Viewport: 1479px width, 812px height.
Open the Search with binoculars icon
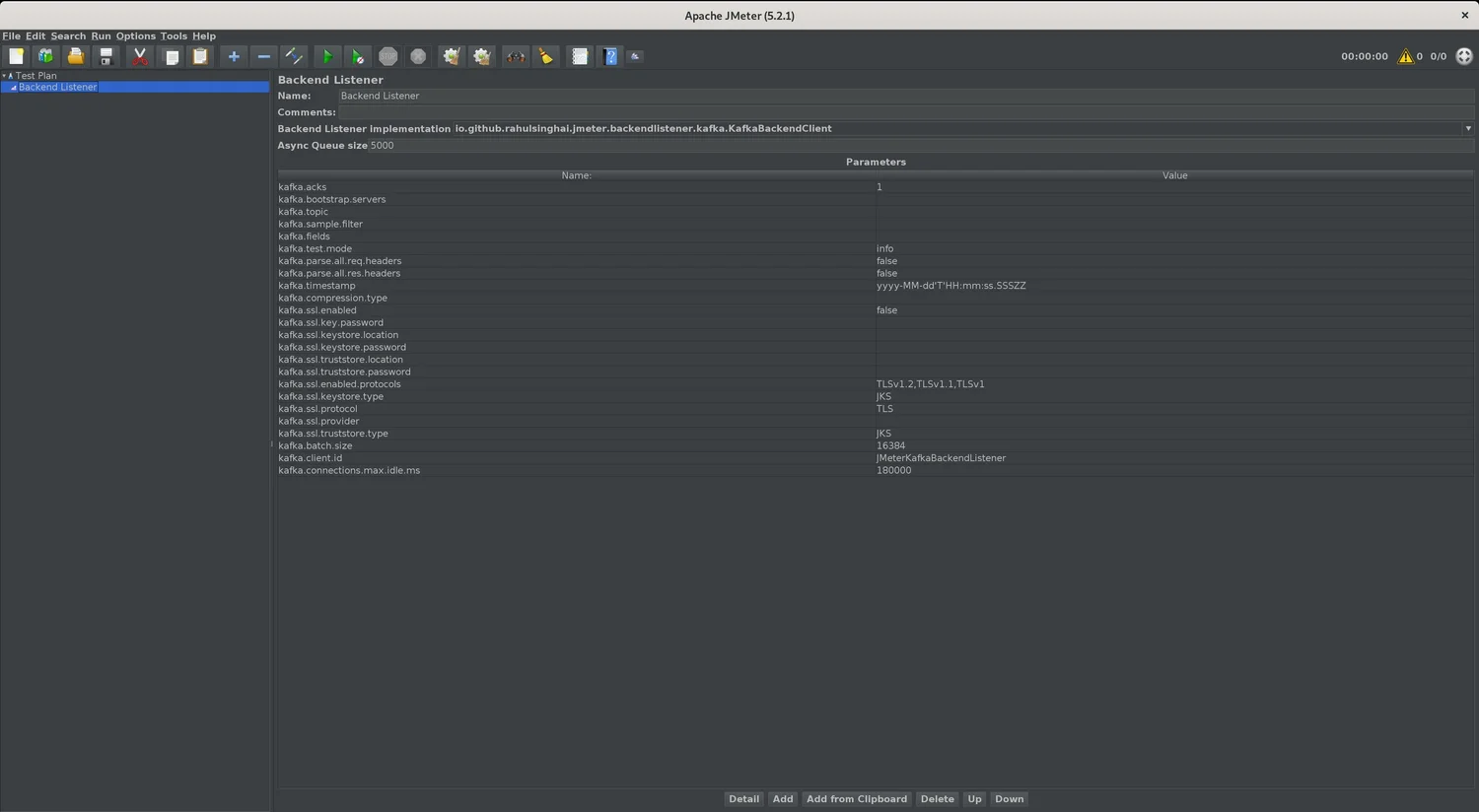point(516,56)
